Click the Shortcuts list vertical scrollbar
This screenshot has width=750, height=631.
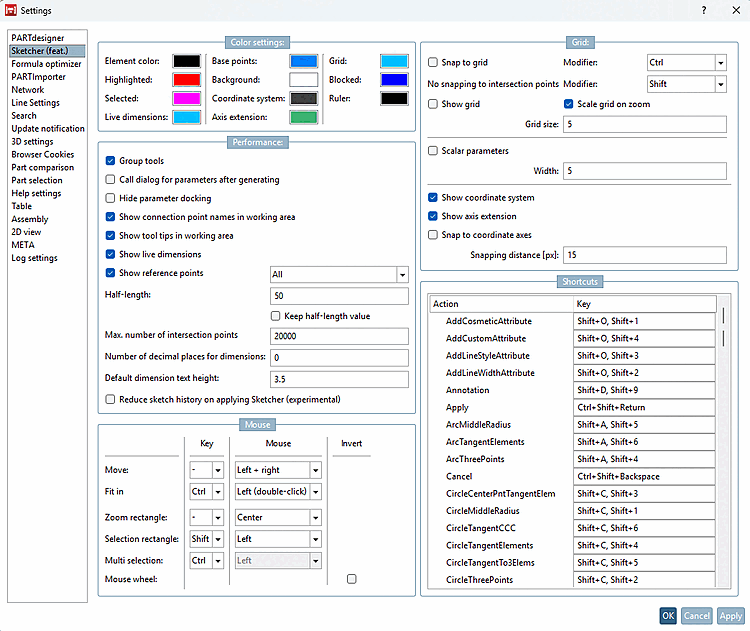click(723, 440)
